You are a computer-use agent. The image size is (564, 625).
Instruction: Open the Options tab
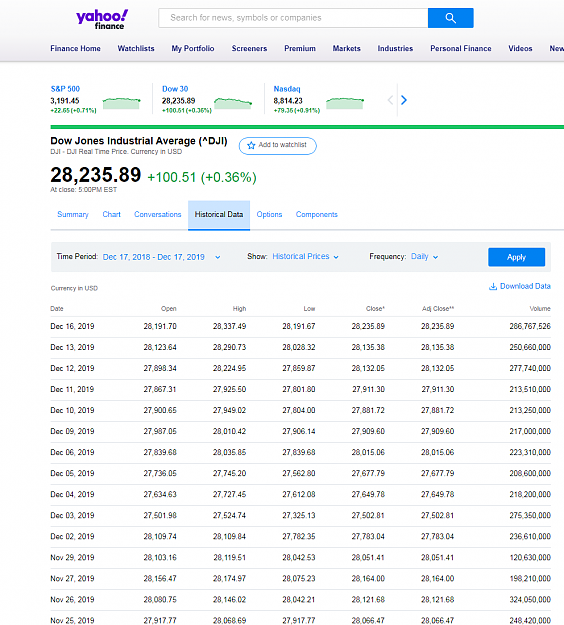click(x=269, y=214)
